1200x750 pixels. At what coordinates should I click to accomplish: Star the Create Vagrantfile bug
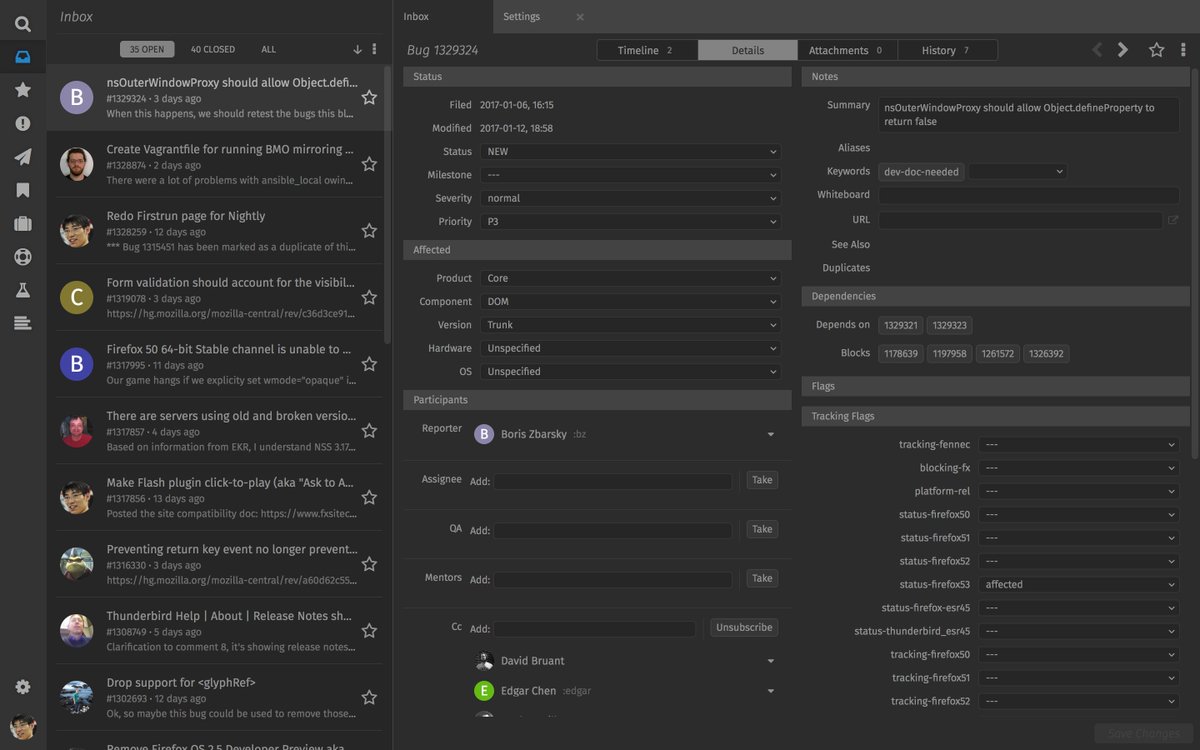click(369, 164)
